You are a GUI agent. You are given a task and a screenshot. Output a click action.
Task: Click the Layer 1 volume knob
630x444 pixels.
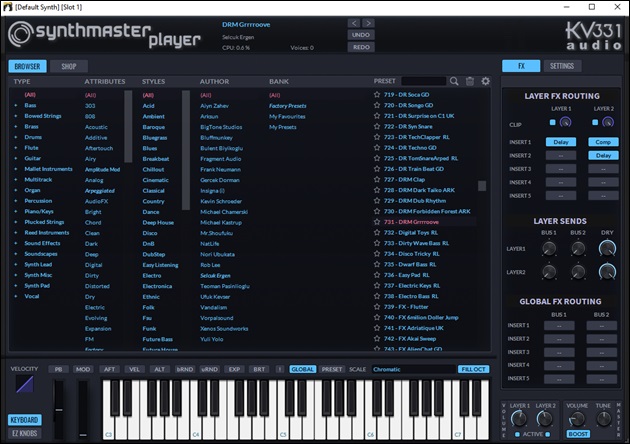519,419
